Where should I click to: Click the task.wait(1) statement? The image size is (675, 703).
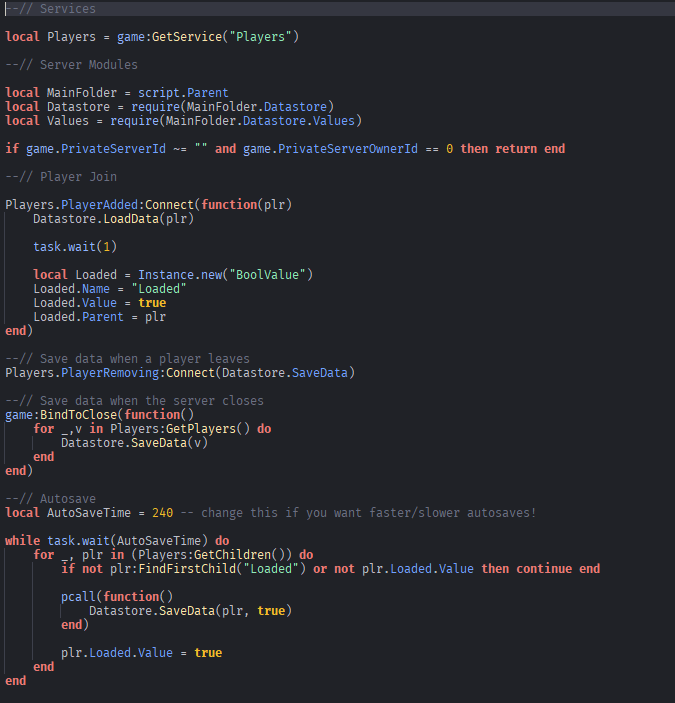(75, 246)
